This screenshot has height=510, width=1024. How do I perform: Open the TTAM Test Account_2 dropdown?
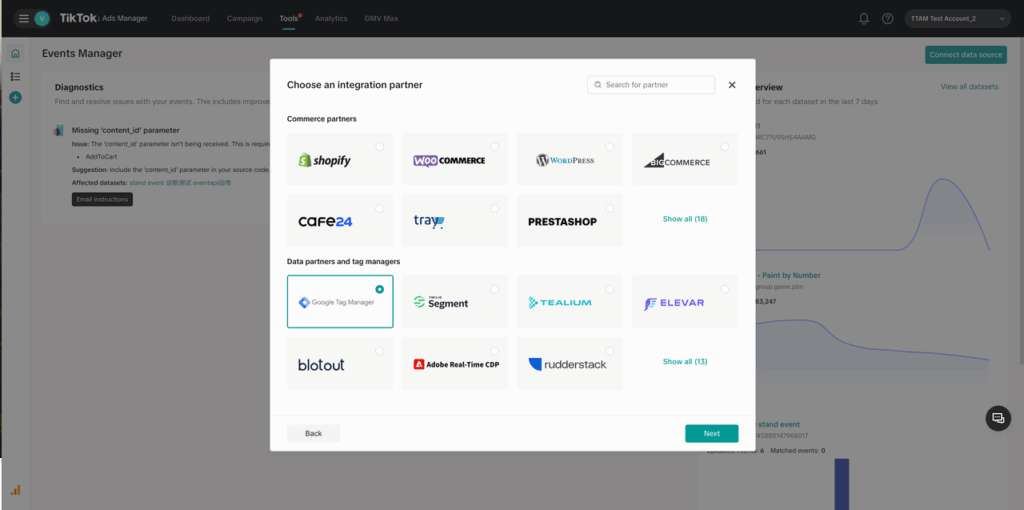pos(957,18)
